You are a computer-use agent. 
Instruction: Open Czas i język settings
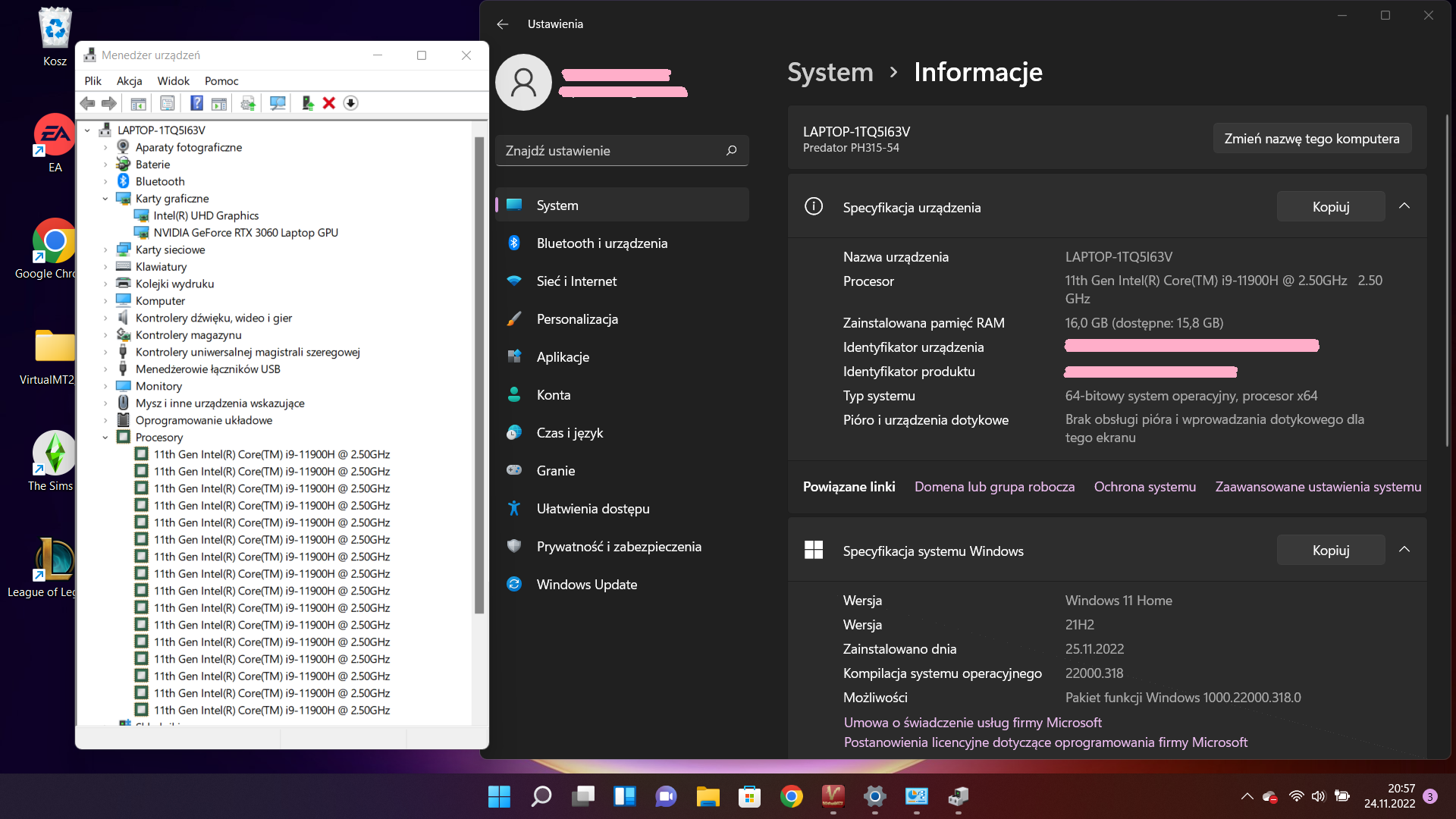pos(622,433)
